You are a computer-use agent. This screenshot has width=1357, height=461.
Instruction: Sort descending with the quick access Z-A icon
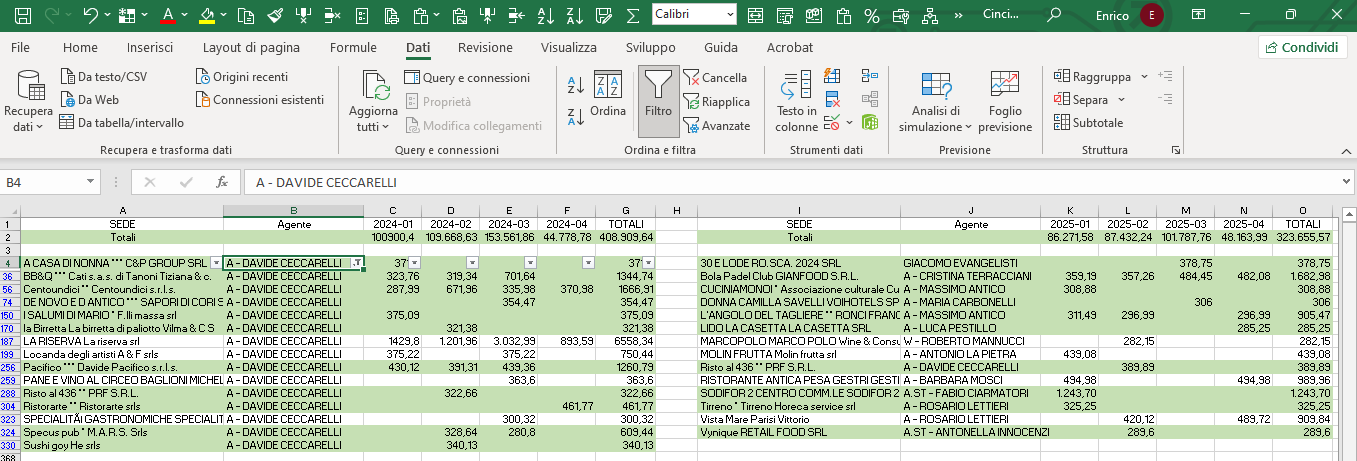click(575, 15)
